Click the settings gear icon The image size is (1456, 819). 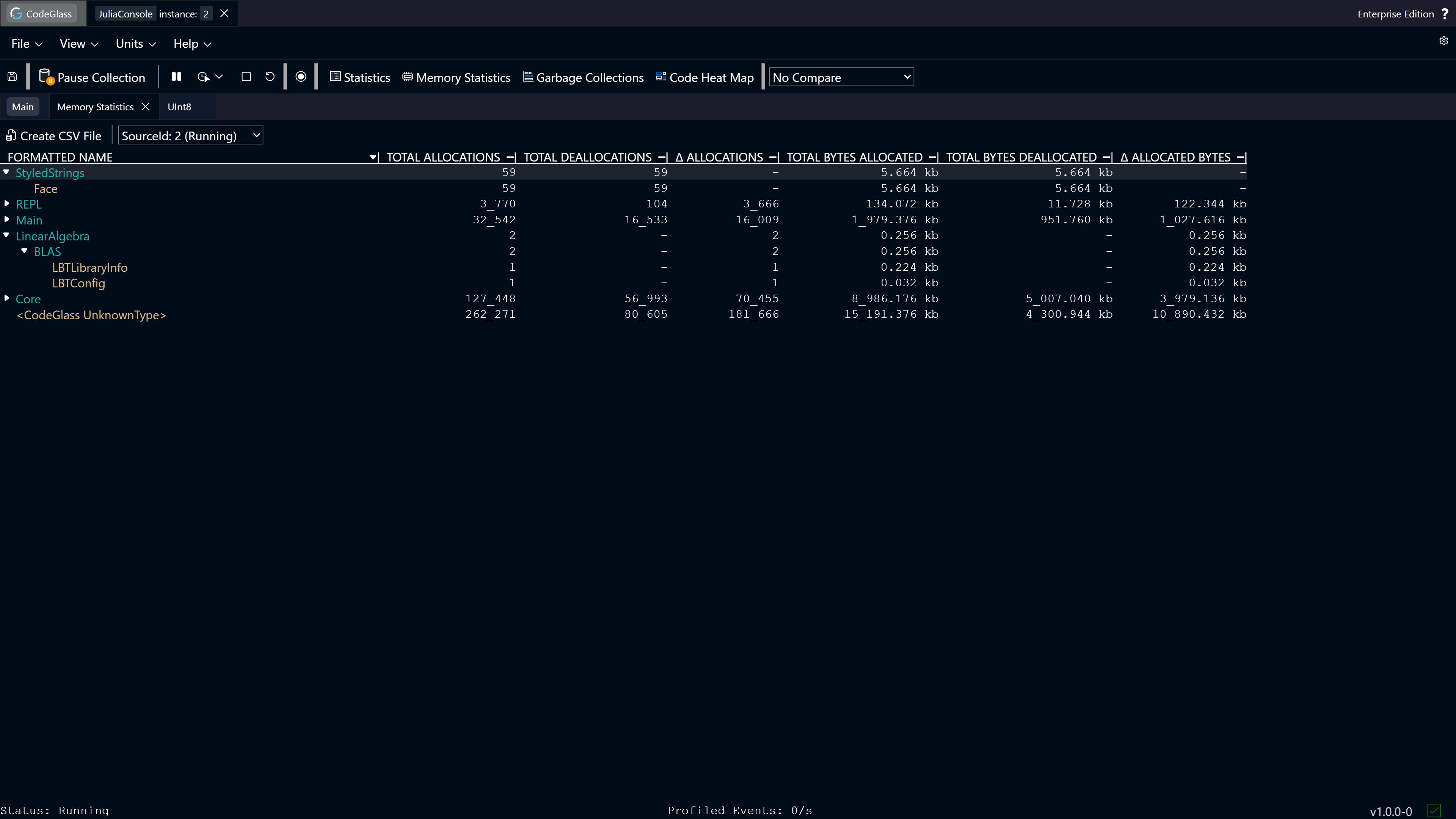(1443, 41)
